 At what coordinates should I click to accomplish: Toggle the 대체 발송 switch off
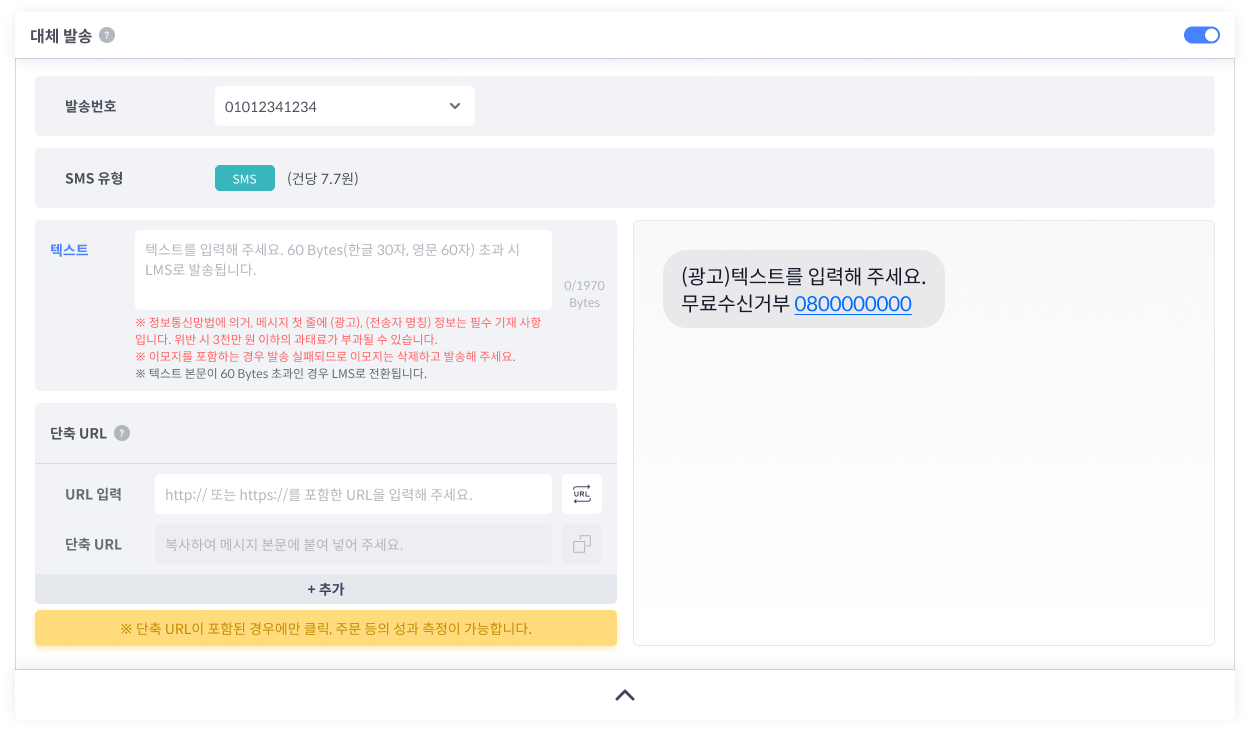[1201, 35]
